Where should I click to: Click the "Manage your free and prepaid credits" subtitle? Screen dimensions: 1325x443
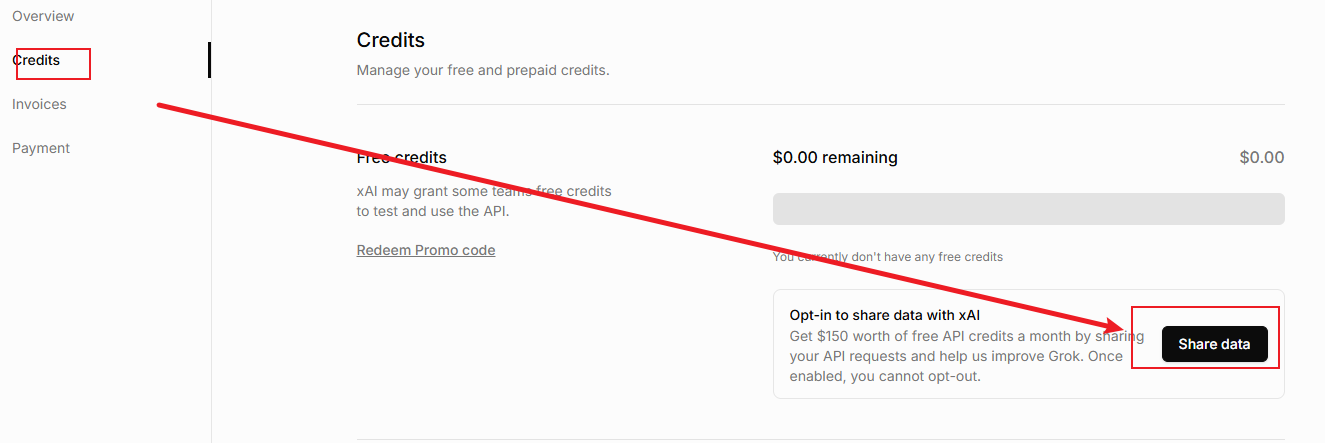tap(483, 70)
